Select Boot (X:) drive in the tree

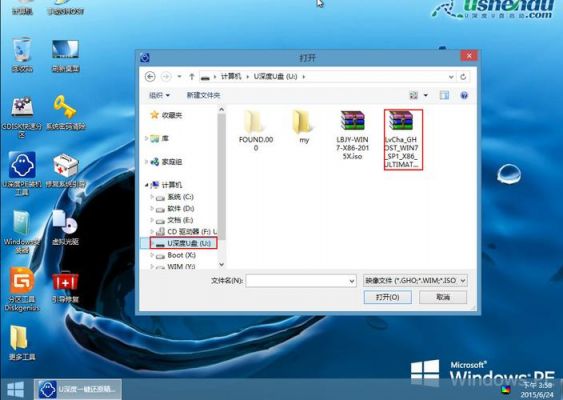[x=176, y=255]
